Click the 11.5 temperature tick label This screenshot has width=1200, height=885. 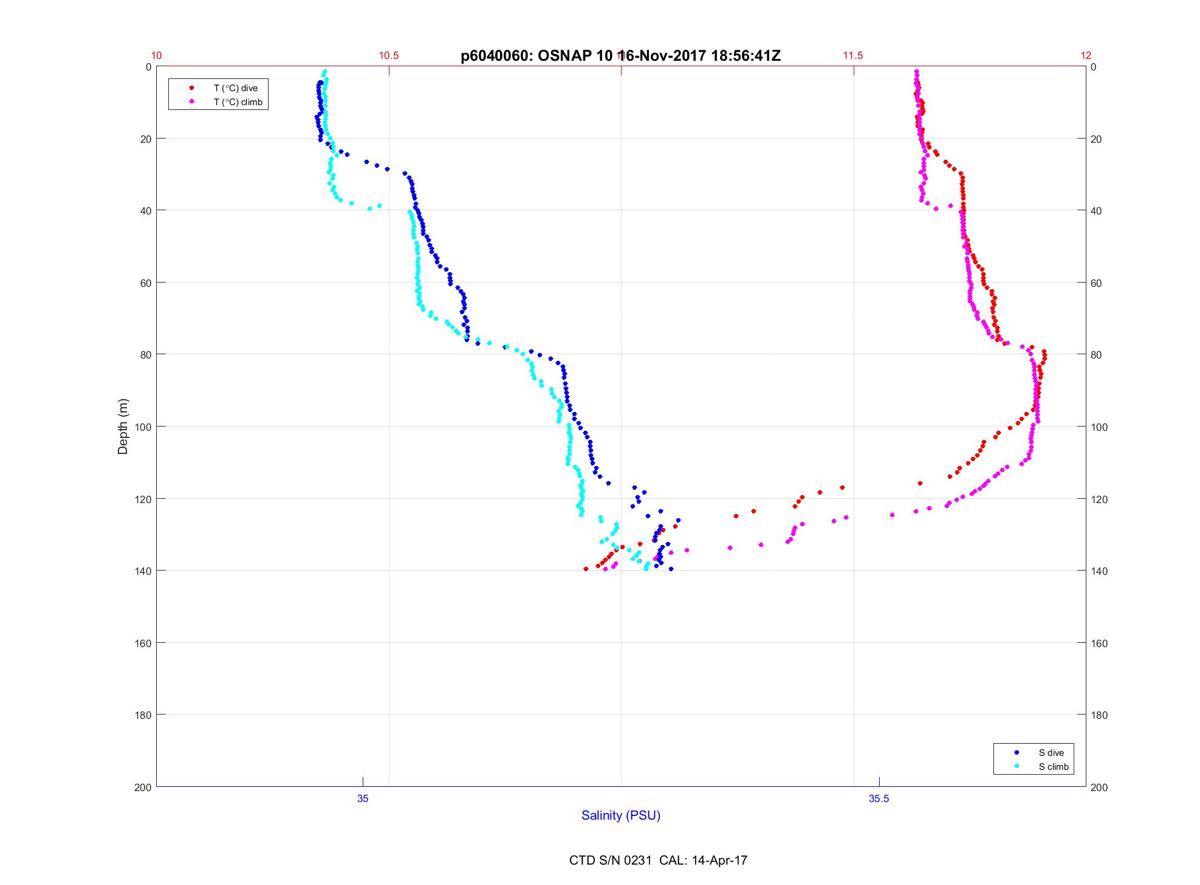[853, 56]
